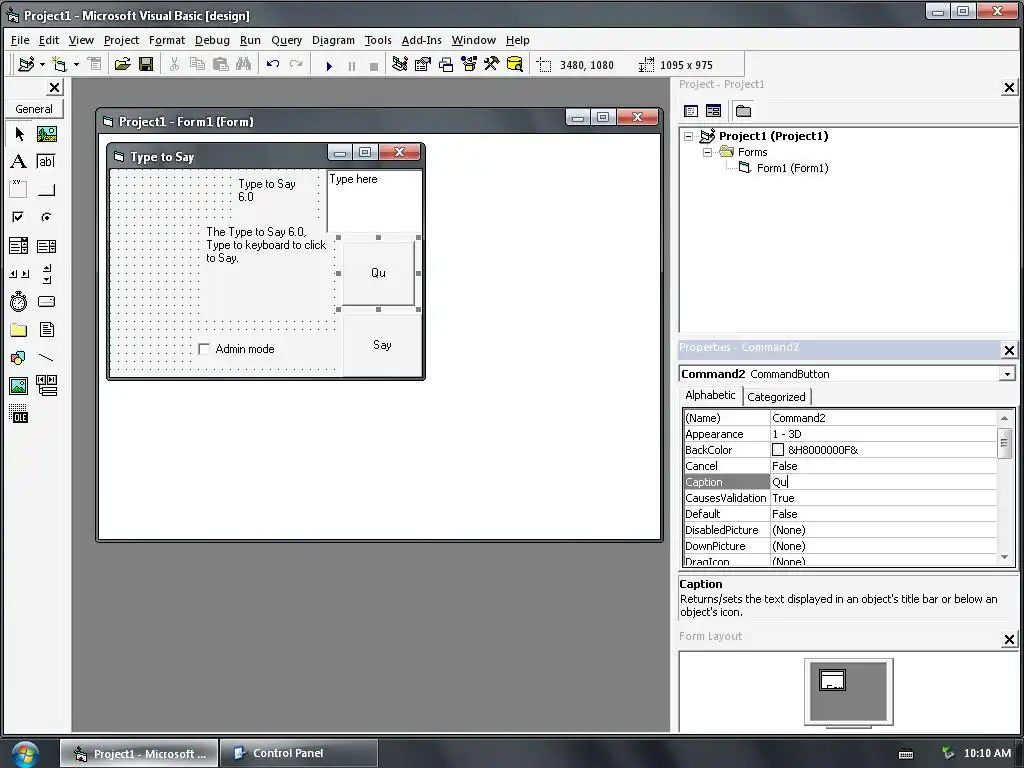The height and width of the screenshot is (768, 1024).
Task: Select the ListBox tool
Action: (46, 246)
